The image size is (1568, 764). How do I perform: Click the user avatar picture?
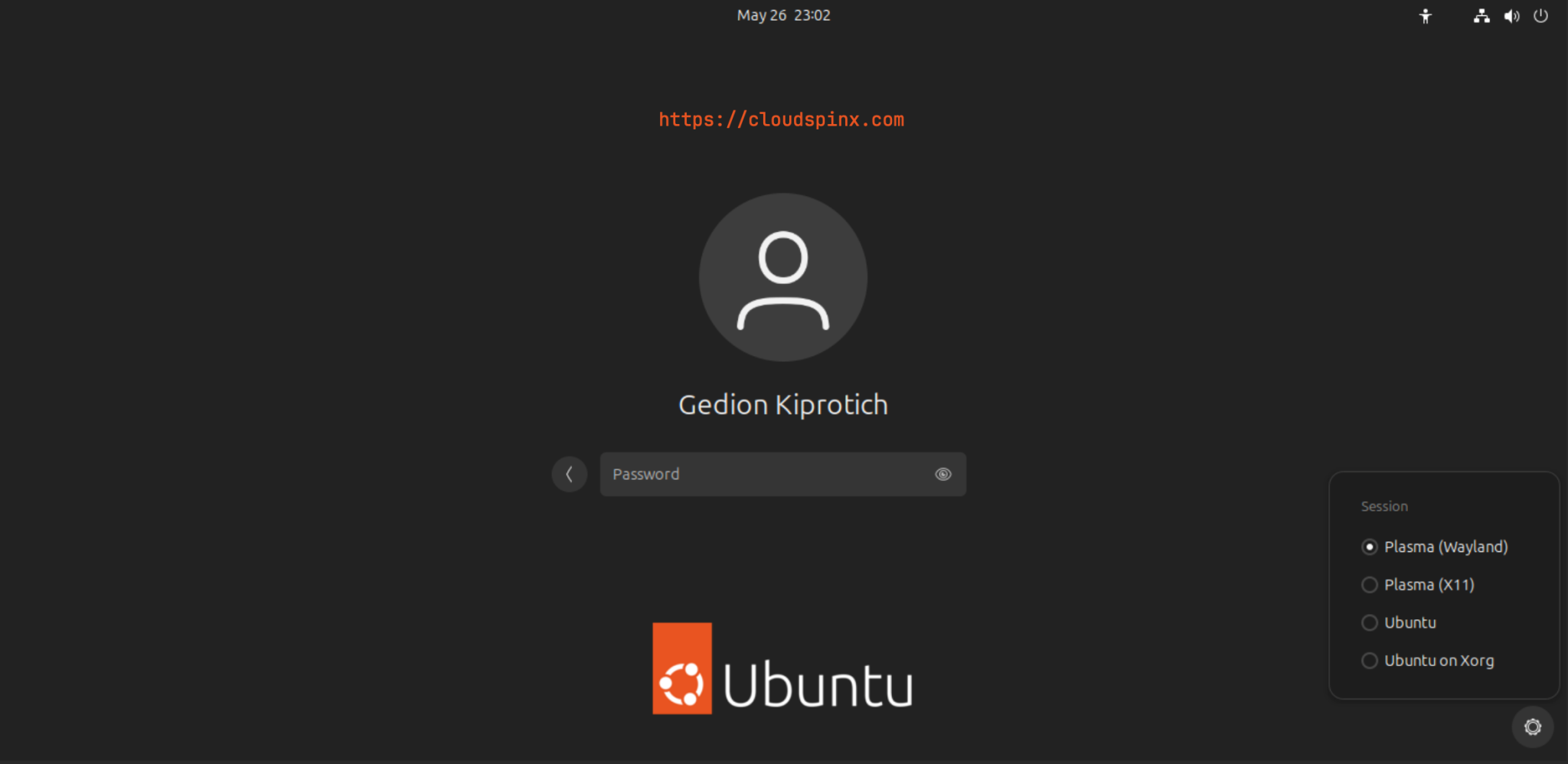(782, 277)
